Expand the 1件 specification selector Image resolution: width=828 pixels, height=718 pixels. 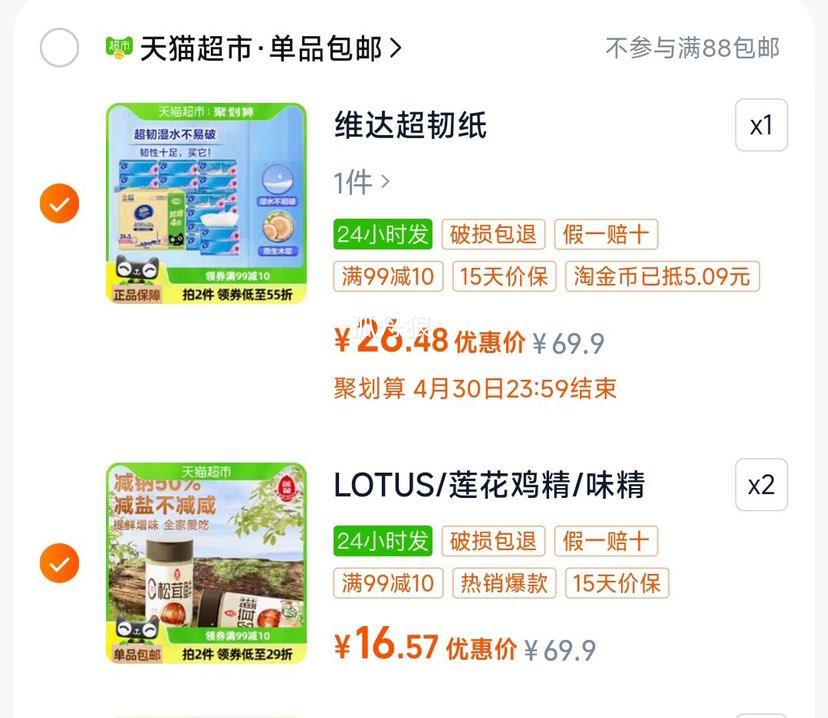pyautogui.click(x=362, y=183)
